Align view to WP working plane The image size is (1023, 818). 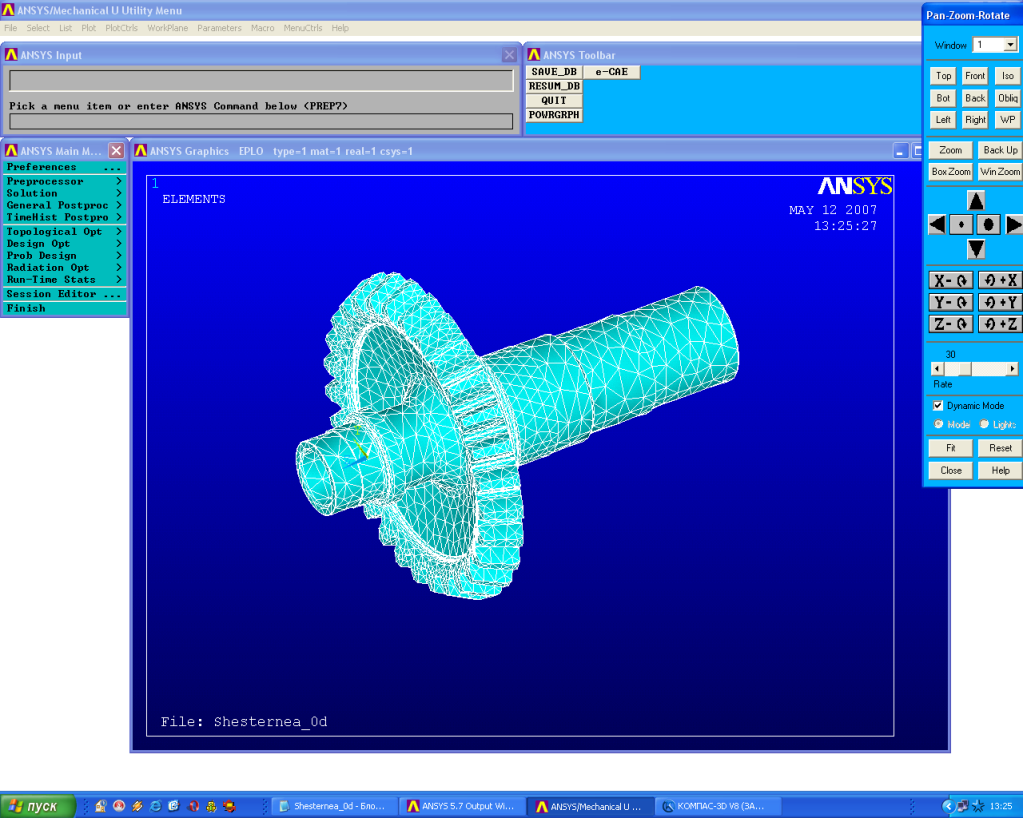[1007, 119]
